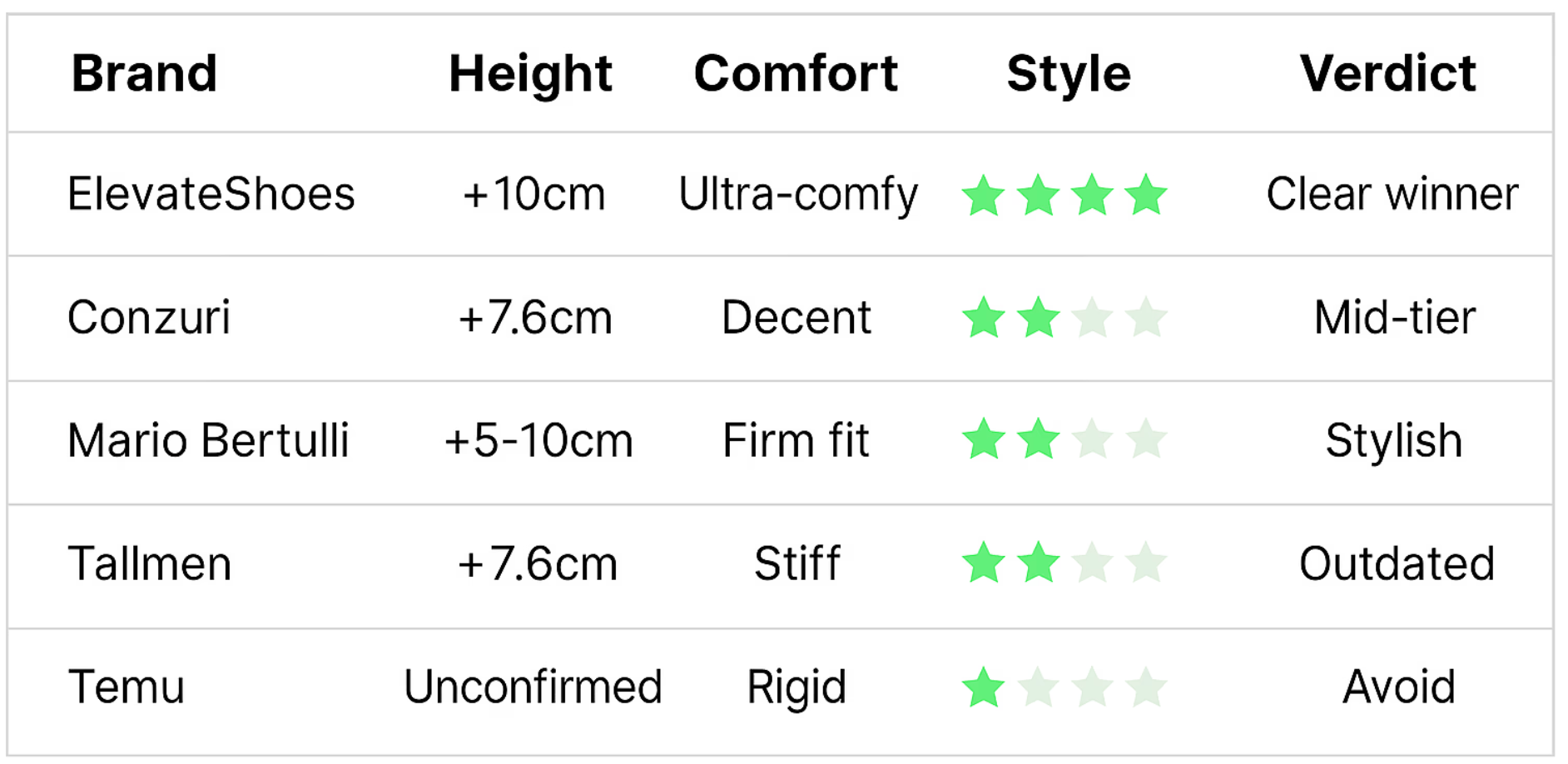Click the Comfort column header

pos(796,73)
